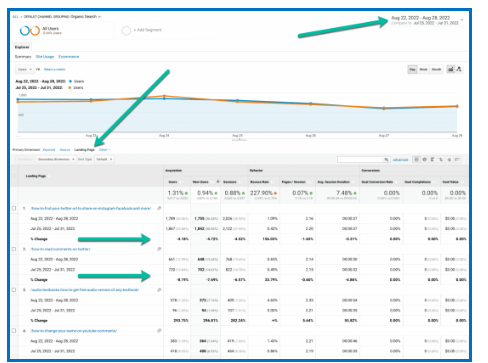Click inside the table search field
Image resolution: width=488 pixels, height=363 pixels.
pyautogui.click(x=360, y=160)
